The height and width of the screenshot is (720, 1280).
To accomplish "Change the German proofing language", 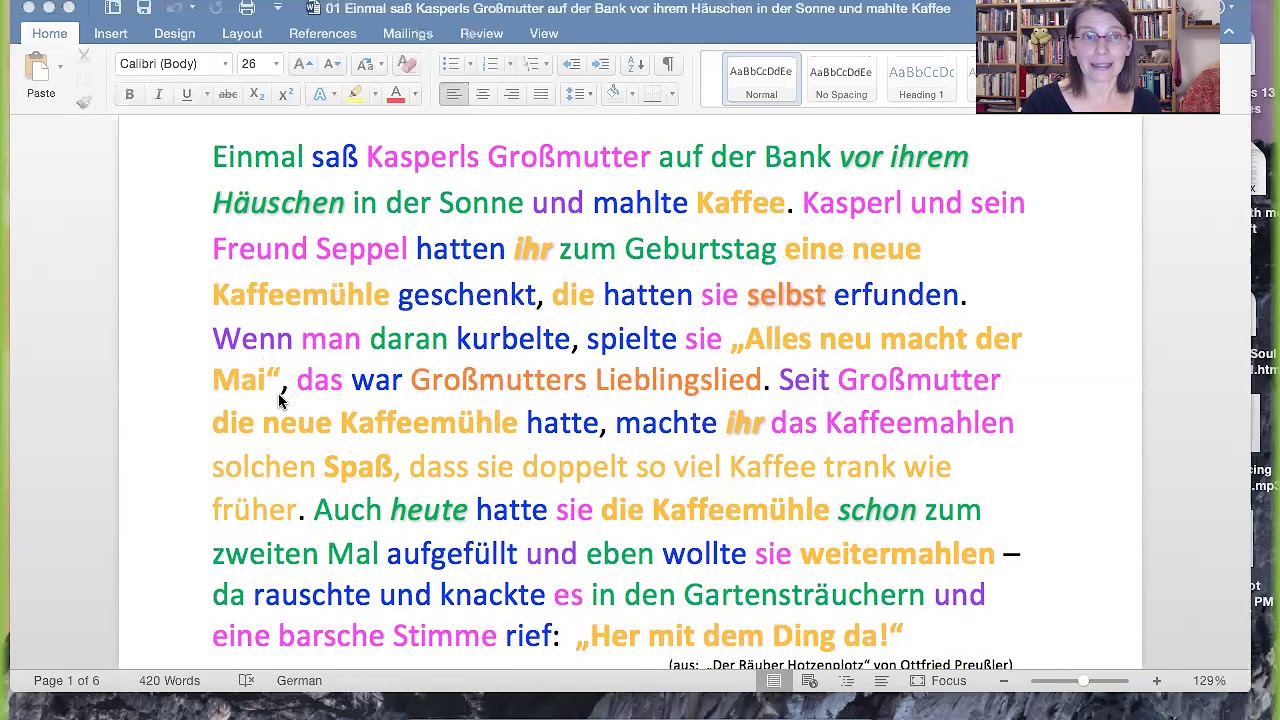I will click(x=299, y=681).
